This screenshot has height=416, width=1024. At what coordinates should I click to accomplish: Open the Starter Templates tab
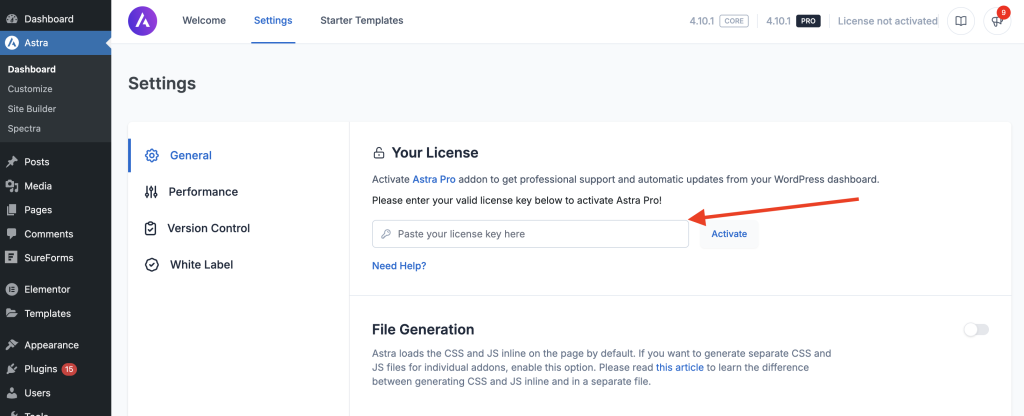coord(361,21)
